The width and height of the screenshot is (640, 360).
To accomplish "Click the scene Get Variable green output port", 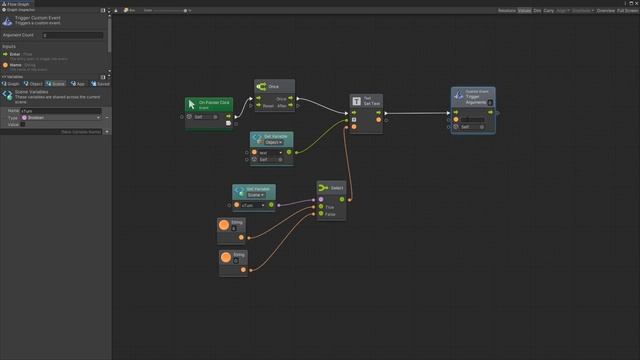I will pos(271,205).
